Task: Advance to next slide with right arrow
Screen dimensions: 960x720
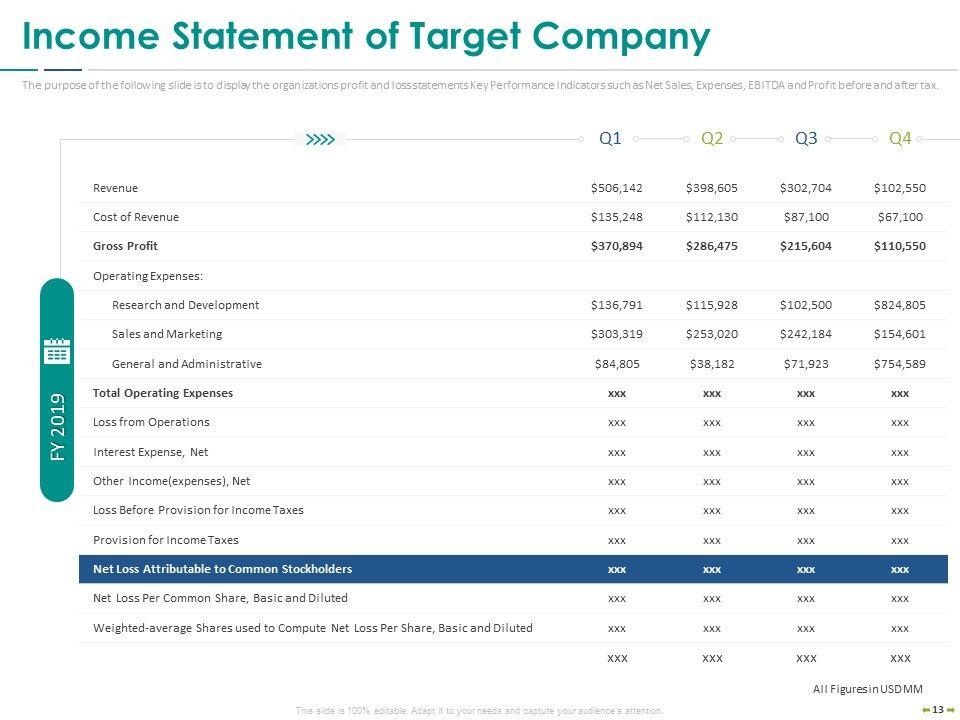Action: (x=951, y=710)
